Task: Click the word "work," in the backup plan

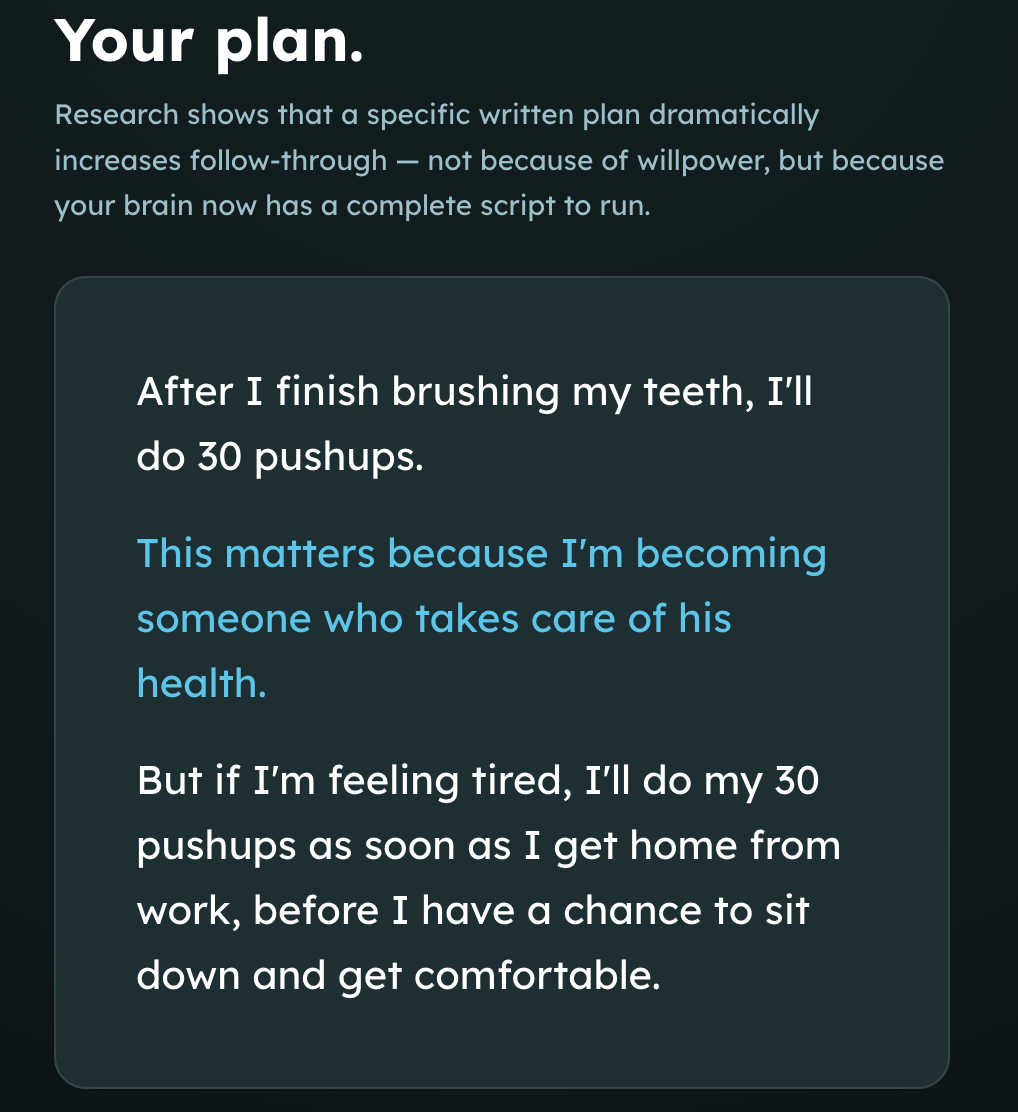Action: click(x=186, y=910)
